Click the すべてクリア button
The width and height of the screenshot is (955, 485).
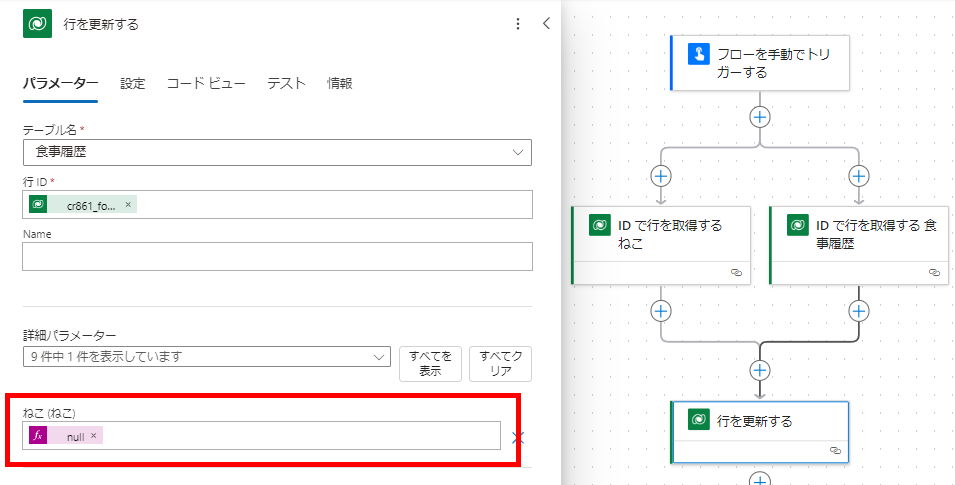500,364
